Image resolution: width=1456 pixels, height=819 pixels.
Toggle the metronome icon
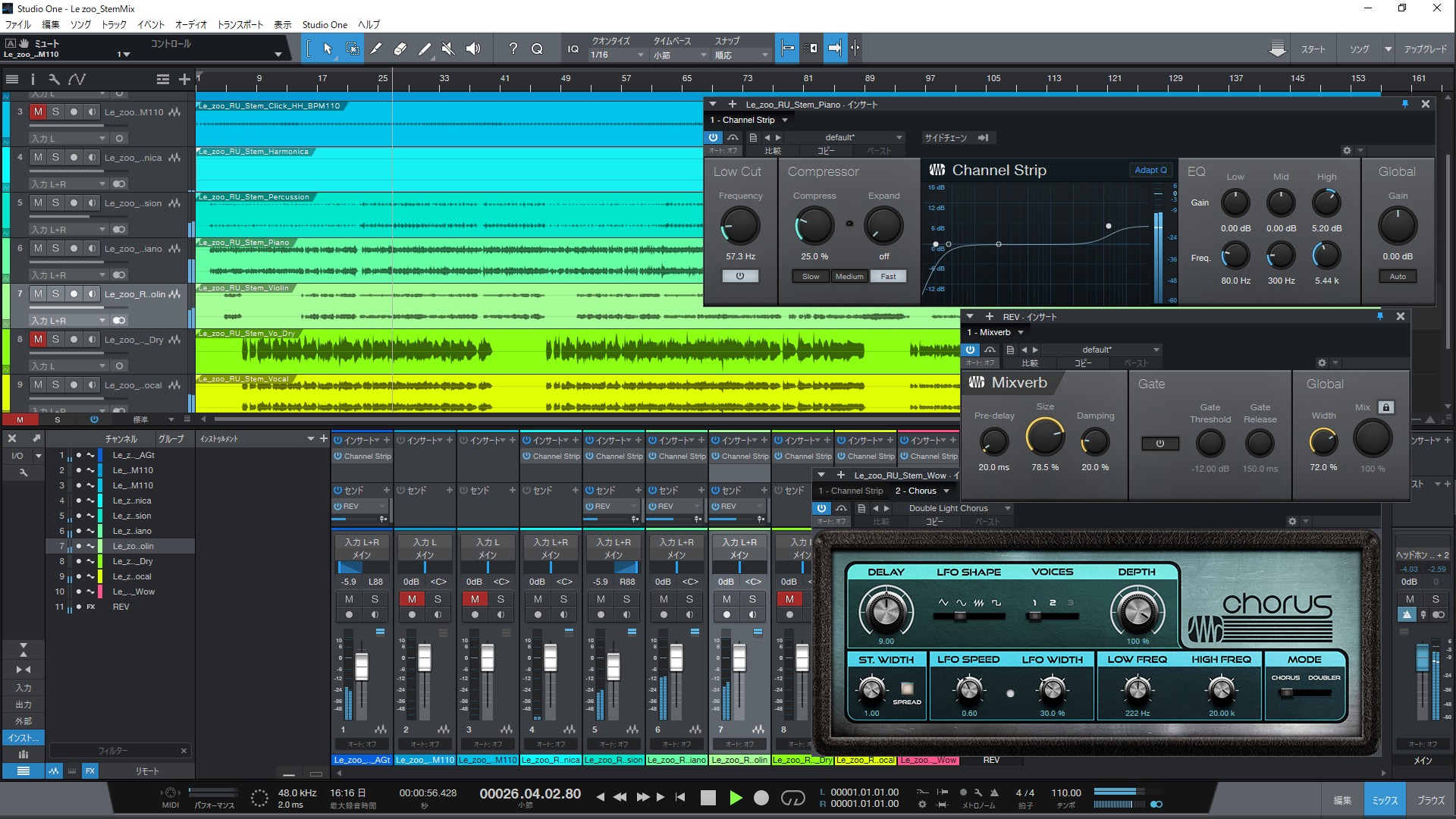coord(994,792)
